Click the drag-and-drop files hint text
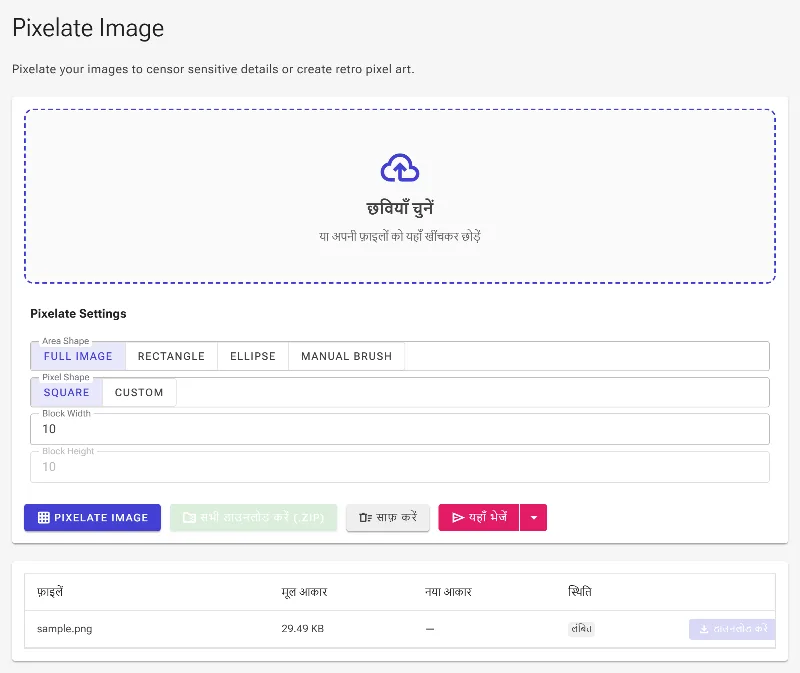 (x=400, y=236)
